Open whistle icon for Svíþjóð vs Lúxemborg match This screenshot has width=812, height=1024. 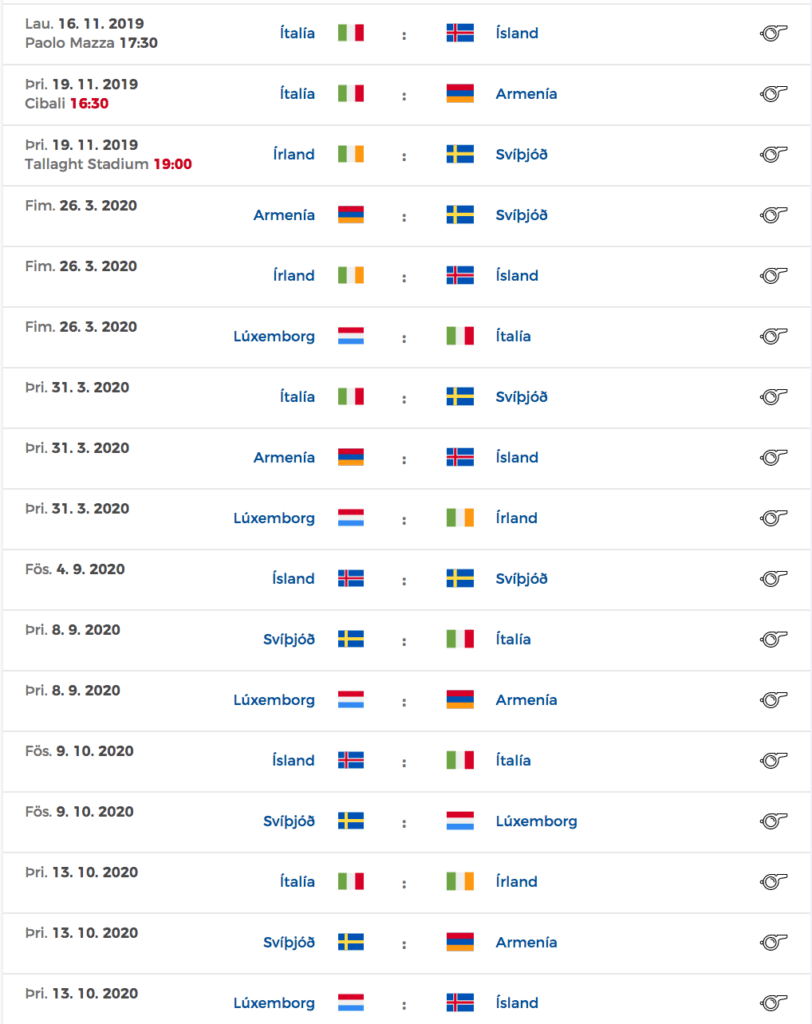coord(773,821)
